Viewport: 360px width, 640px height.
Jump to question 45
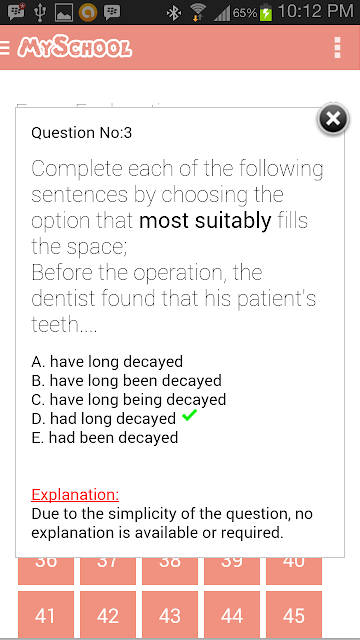pos(294,615)
